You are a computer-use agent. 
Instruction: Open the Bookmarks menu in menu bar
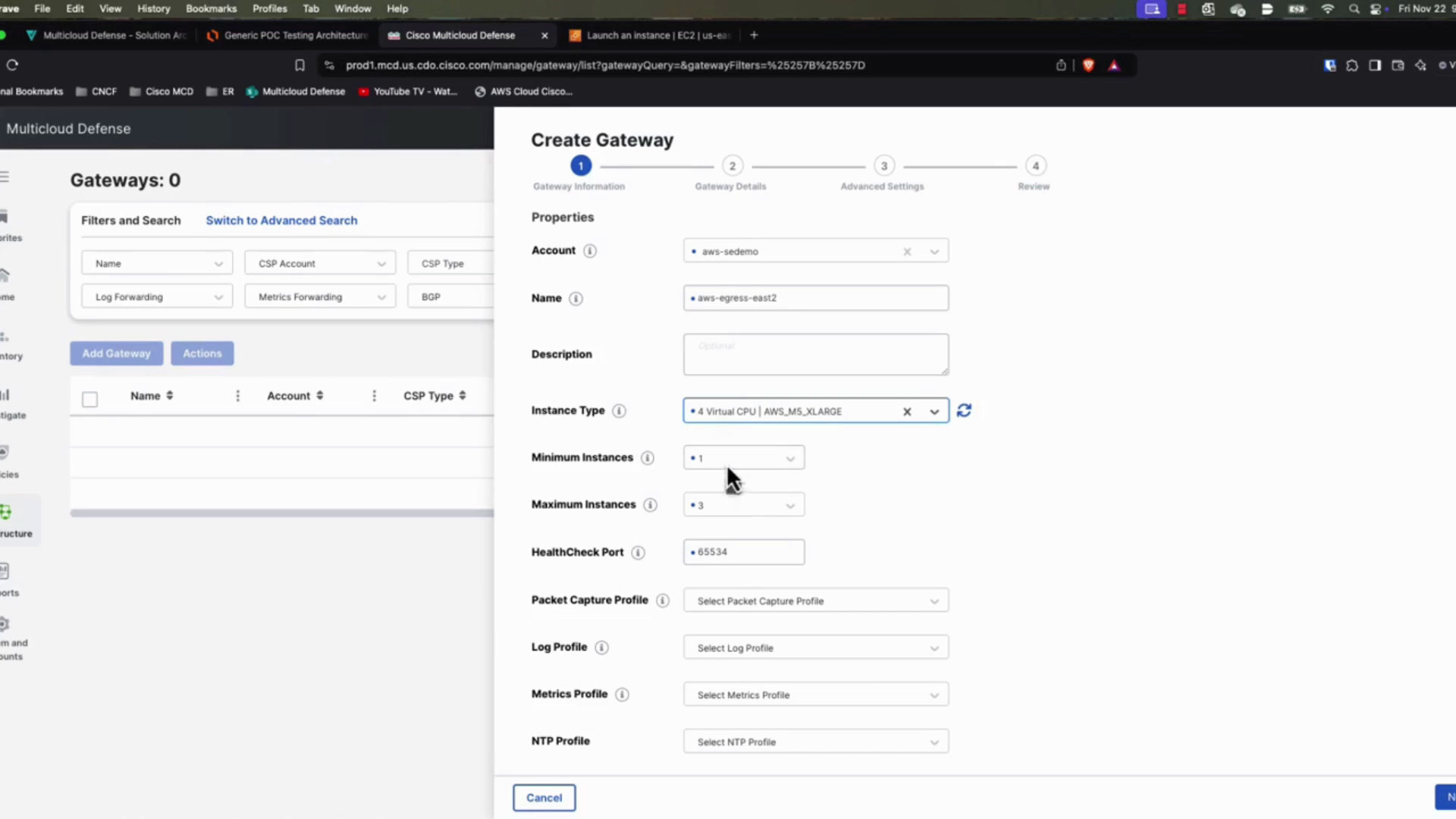[x=211, y=9]
